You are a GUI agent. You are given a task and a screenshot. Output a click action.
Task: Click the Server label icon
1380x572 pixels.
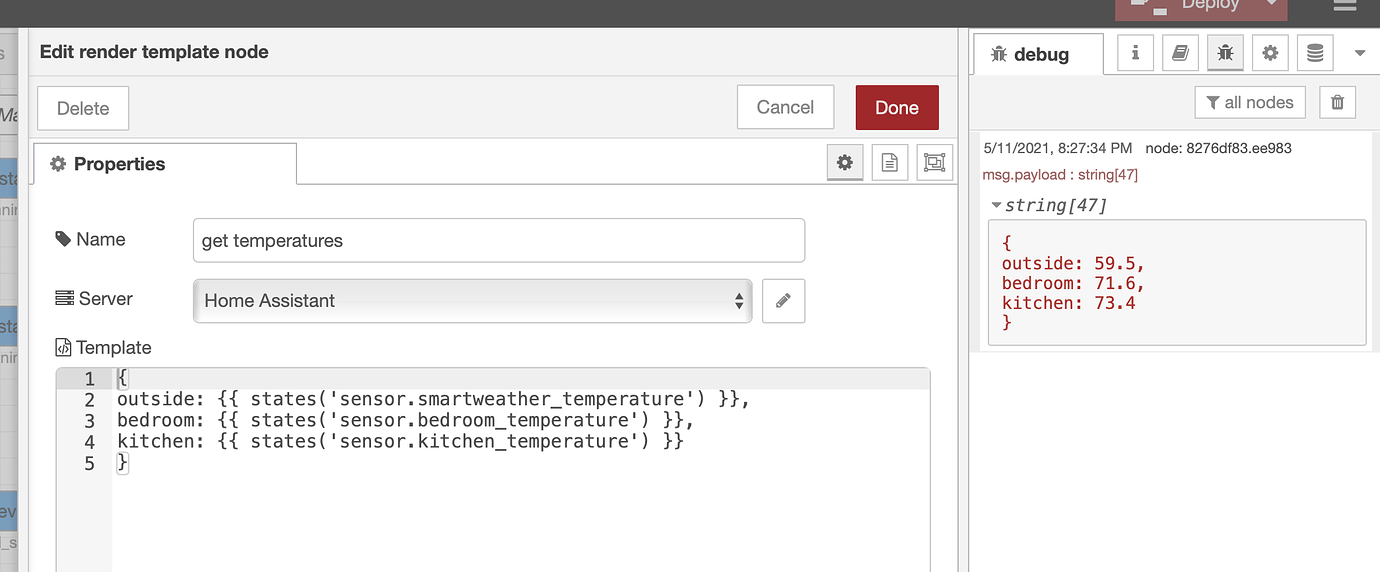point(64,298)
